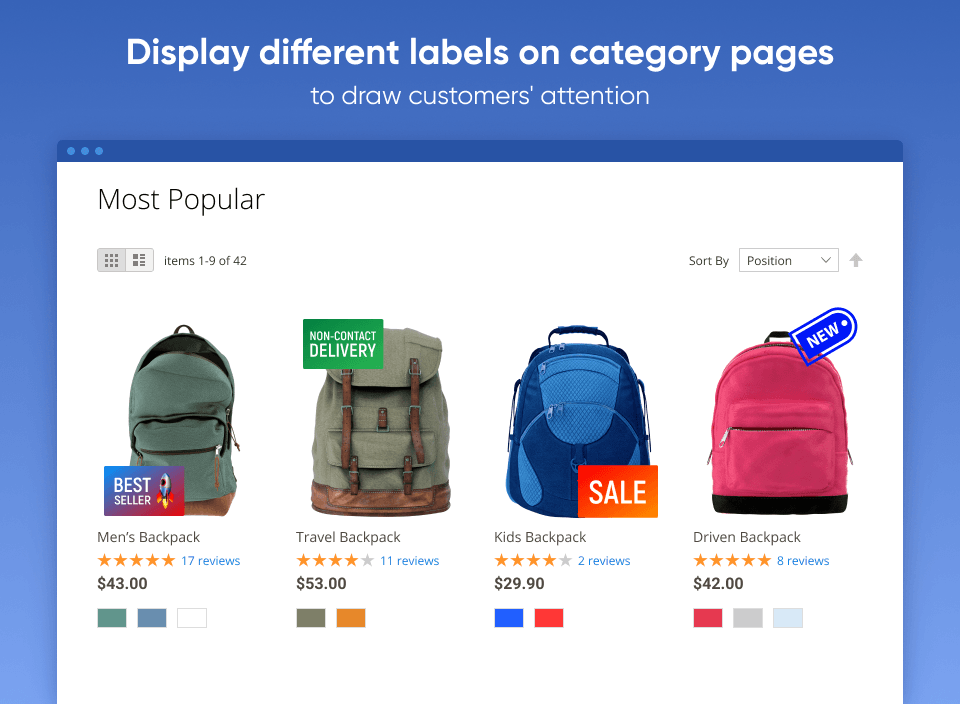Select blue swatch for Kids Backpack
960x704 pixels.
click(509, 618)
